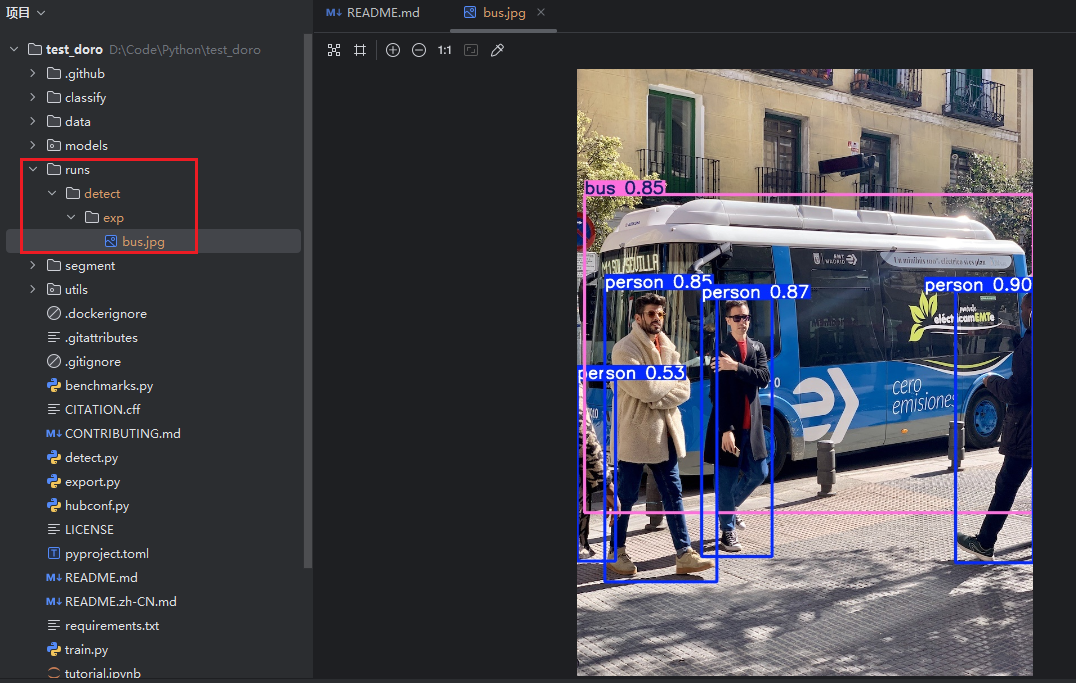Toggle grid overlay icon in image toolbar

pyautogui.click(x=360, y=50)
